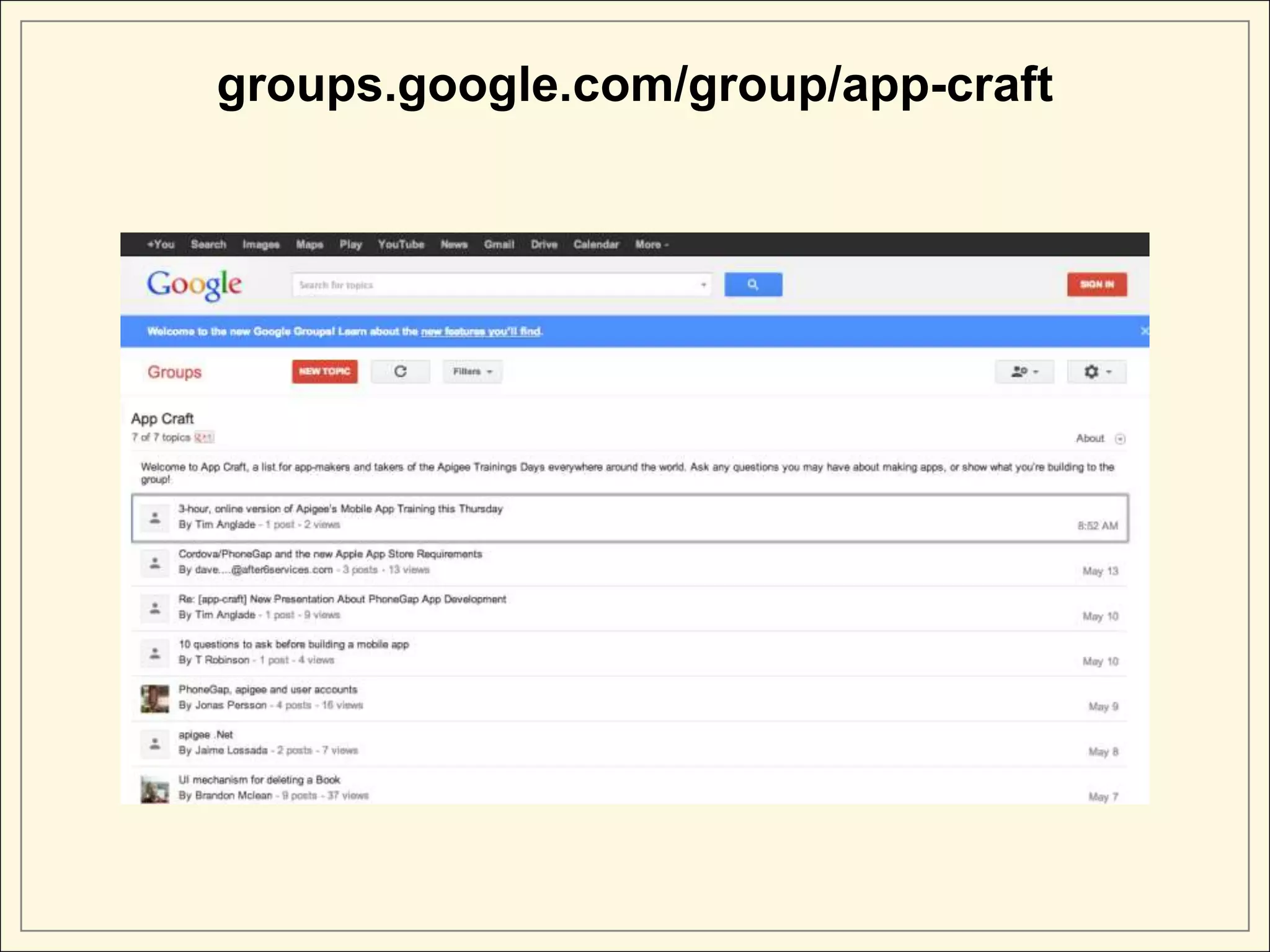Close the blue welcome banner

pyautogui.click(x=1144, y=331)
